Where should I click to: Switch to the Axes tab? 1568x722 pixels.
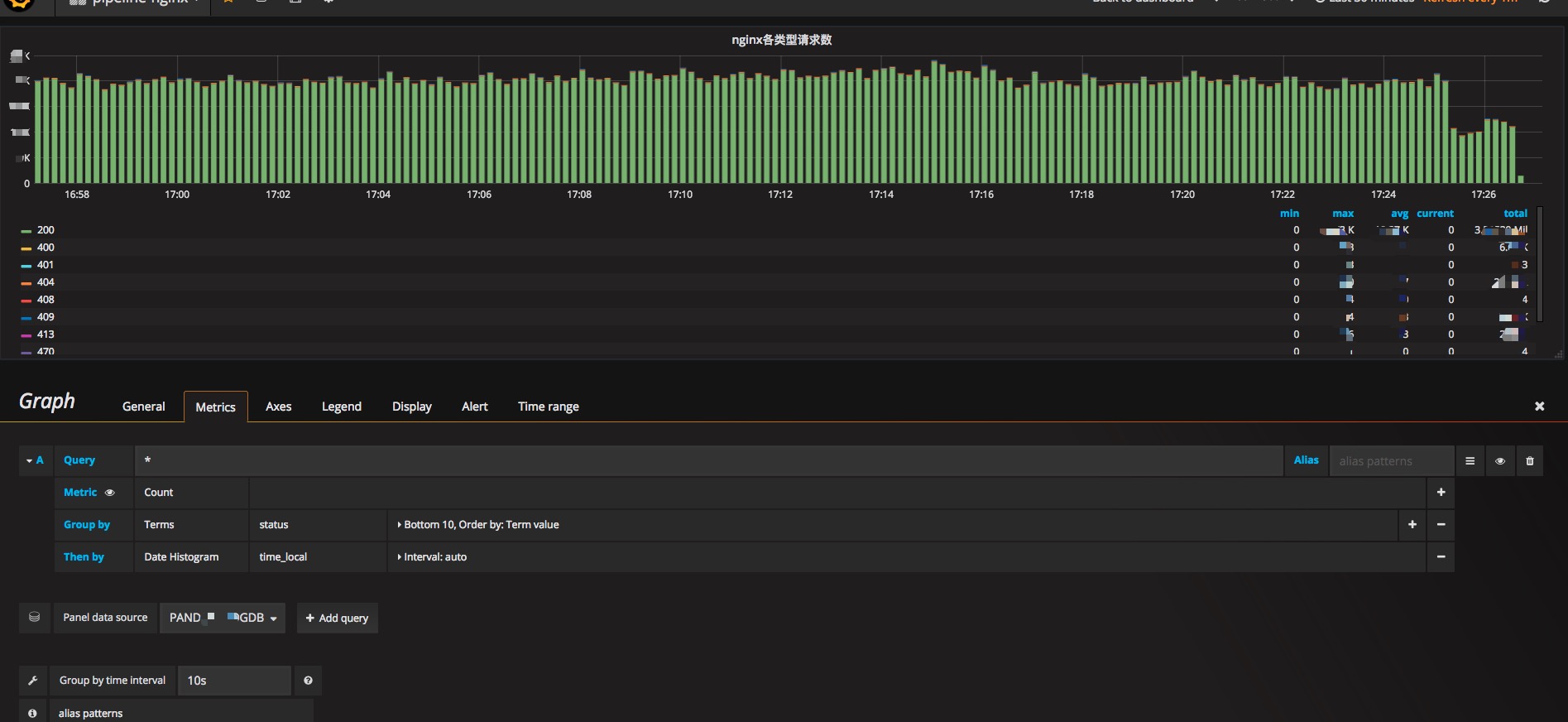click(x=278, y=407)
